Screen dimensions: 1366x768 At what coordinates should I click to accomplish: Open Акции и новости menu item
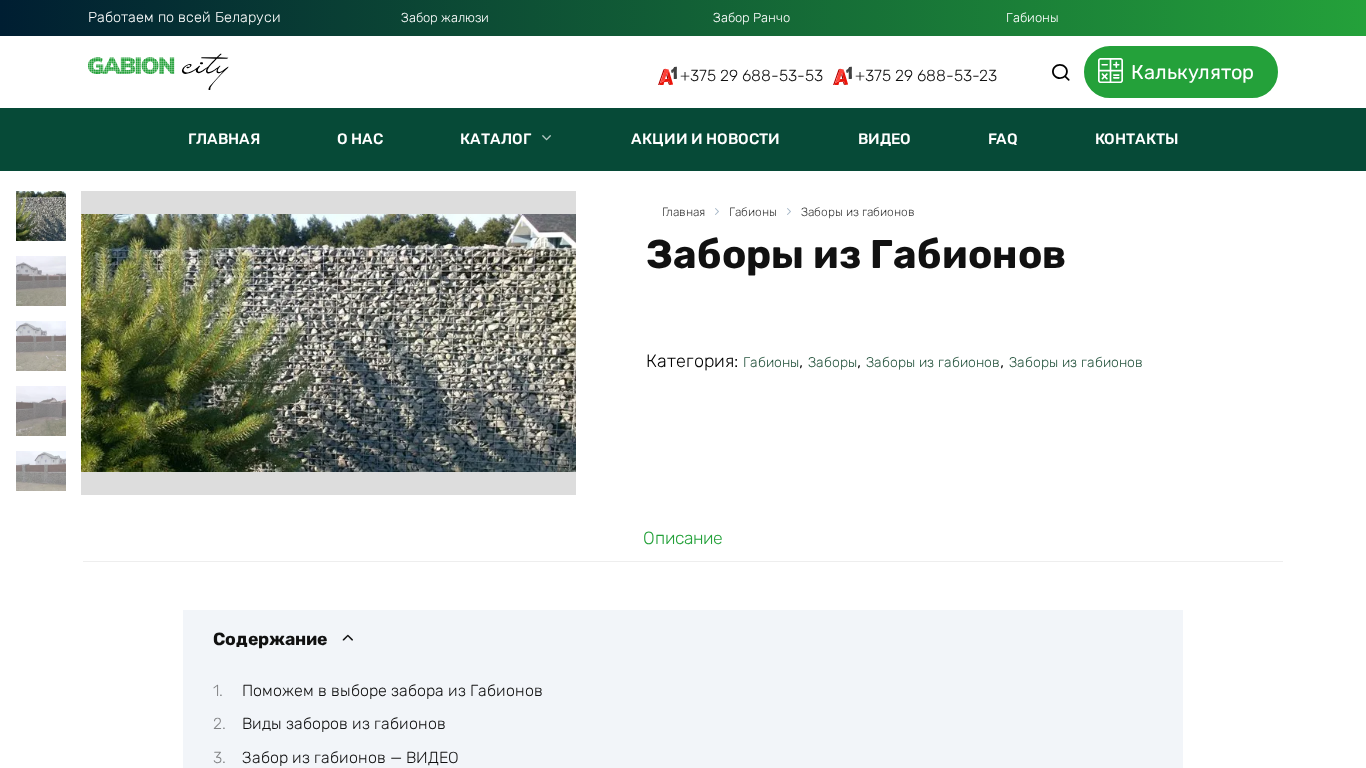pos(705,139)
